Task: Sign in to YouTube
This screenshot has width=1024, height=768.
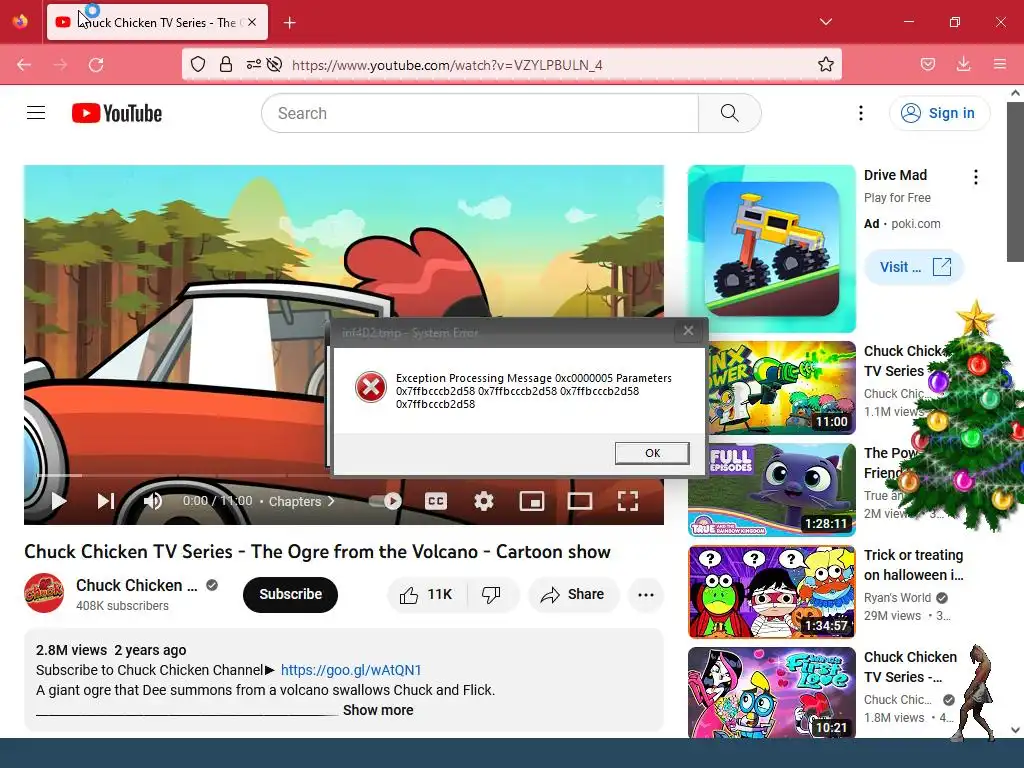Action: (x=939, y=113)
